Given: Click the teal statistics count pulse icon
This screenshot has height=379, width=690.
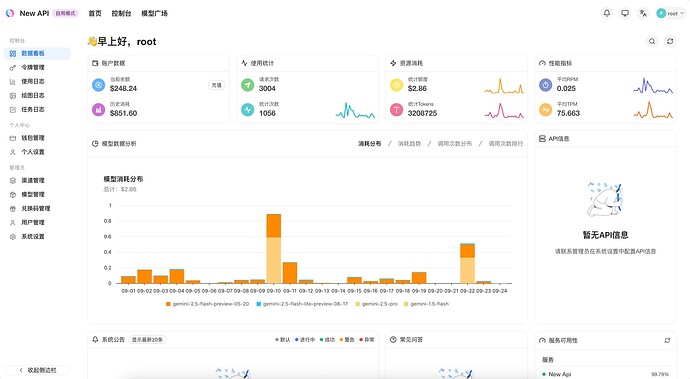Looking at the screenshot, I should [247, 109].
